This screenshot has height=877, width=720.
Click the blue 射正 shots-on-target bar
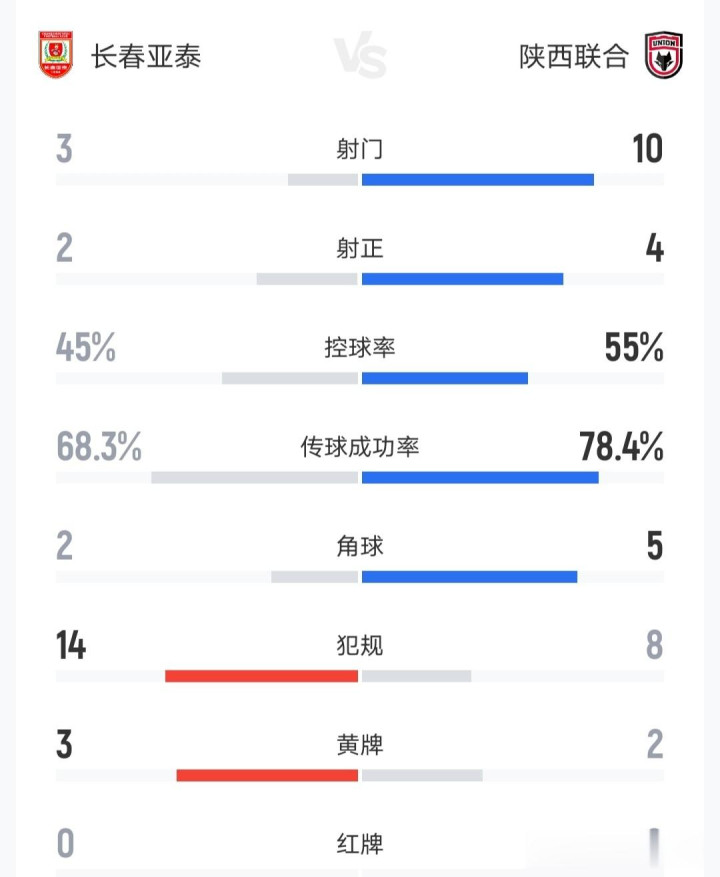tap(462, 279)
